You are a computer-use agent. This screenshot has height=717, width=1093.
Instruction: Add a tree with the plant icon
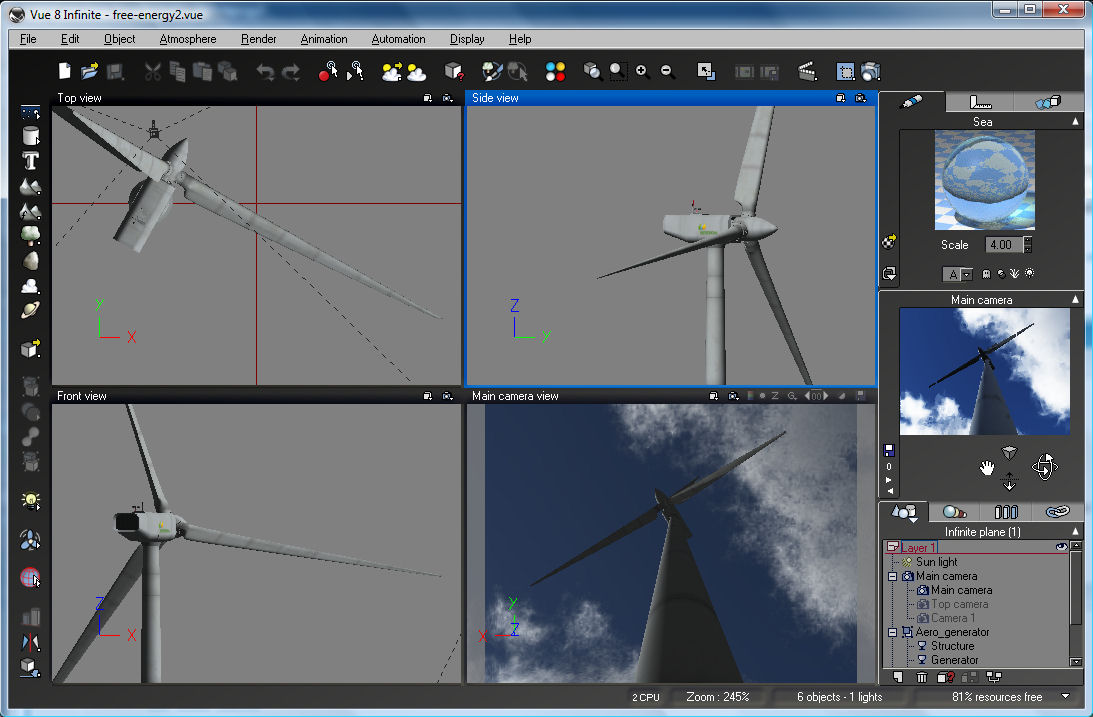click(x=30, y=236)
